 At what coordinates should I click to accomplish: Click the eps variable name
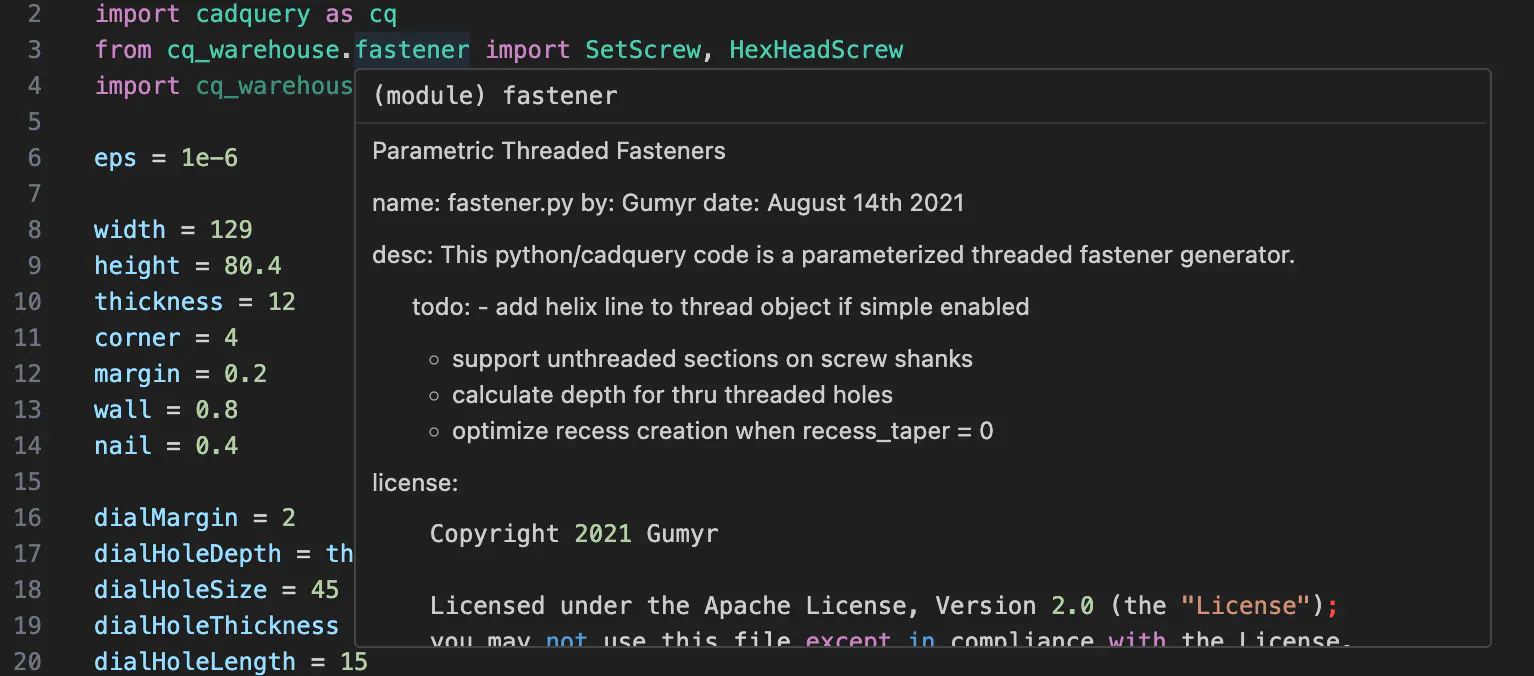click(x=115, y=158)
